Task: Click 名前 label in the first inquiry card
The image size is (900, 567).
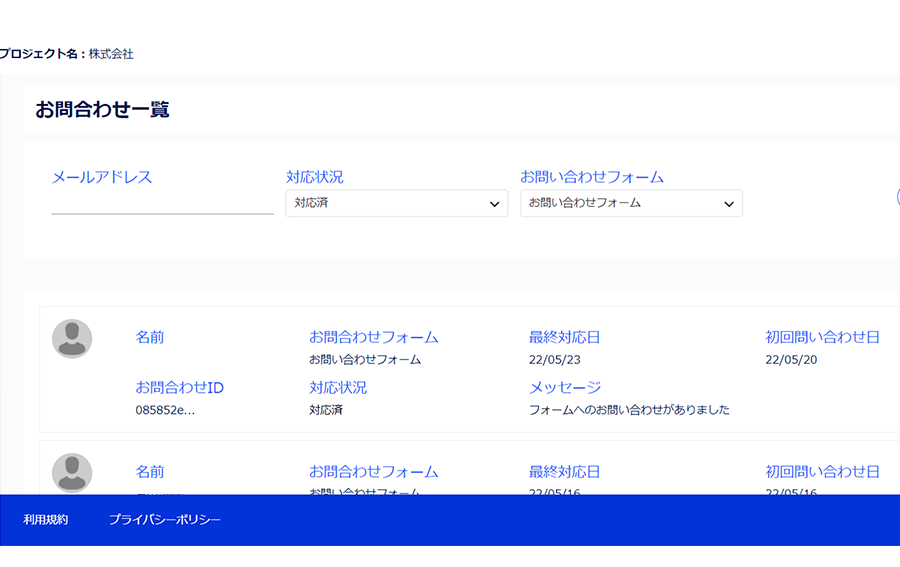Action: [150, 338]
